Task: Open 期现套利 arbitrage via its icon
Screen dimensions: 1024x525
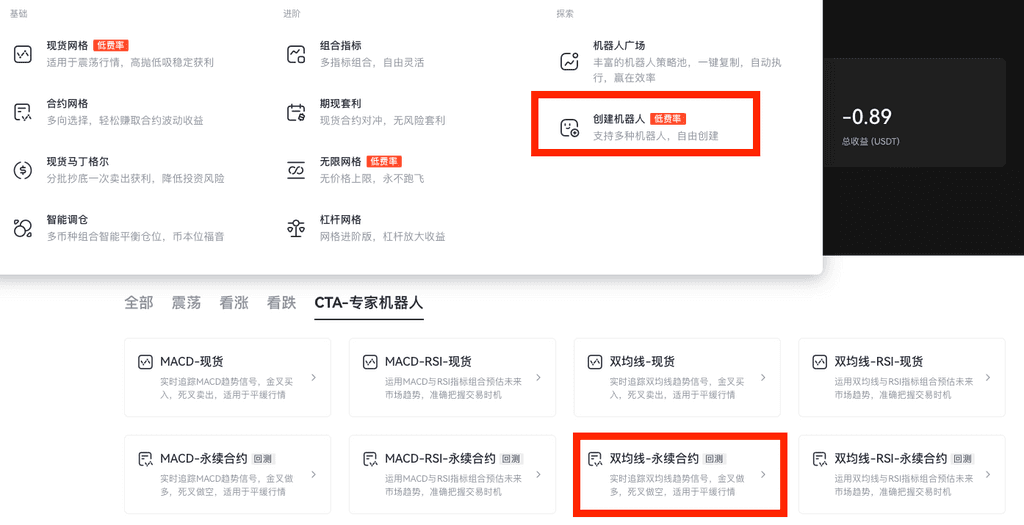Action: 296,112
